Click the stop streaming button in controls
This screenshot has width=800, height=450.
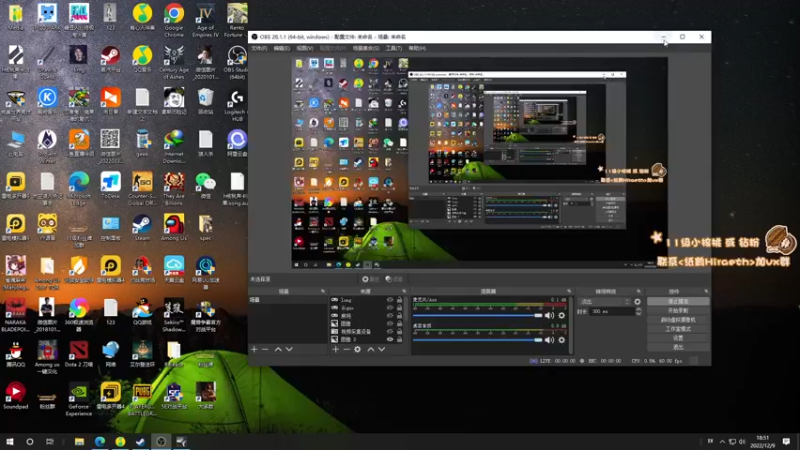pos(678,302)
